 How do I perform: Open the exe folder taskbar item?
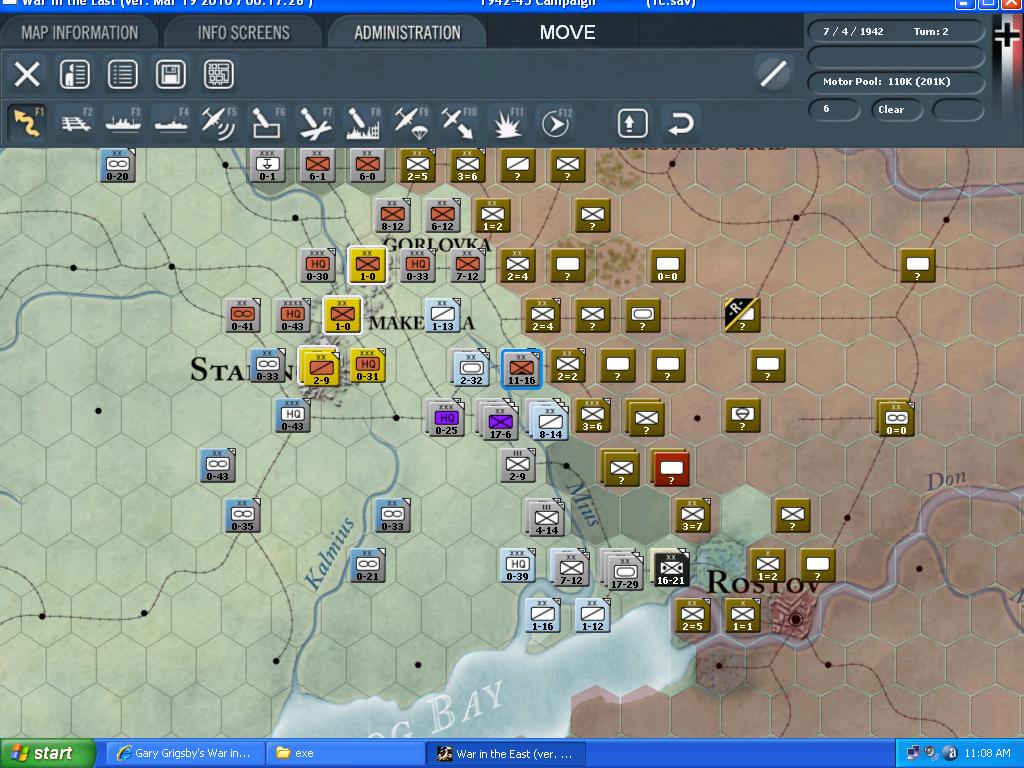pos(346,754)
